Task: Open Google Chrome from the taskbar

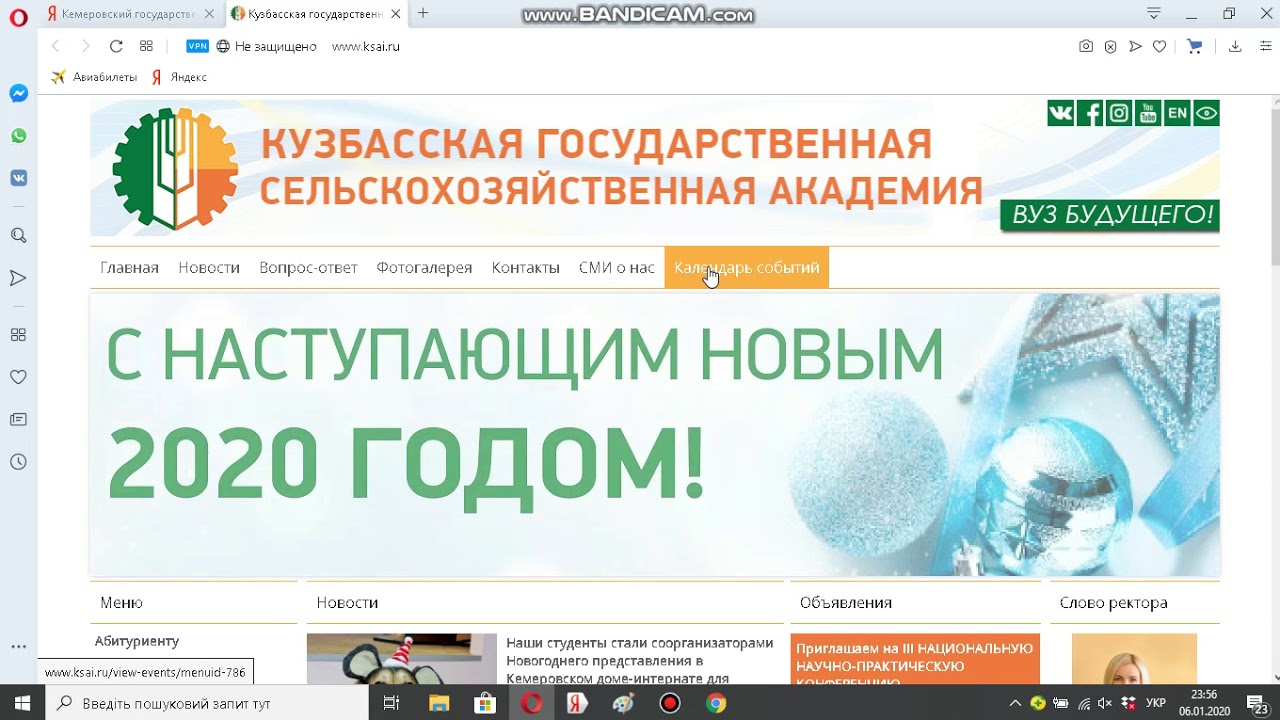Action: (x=716, y=703)
